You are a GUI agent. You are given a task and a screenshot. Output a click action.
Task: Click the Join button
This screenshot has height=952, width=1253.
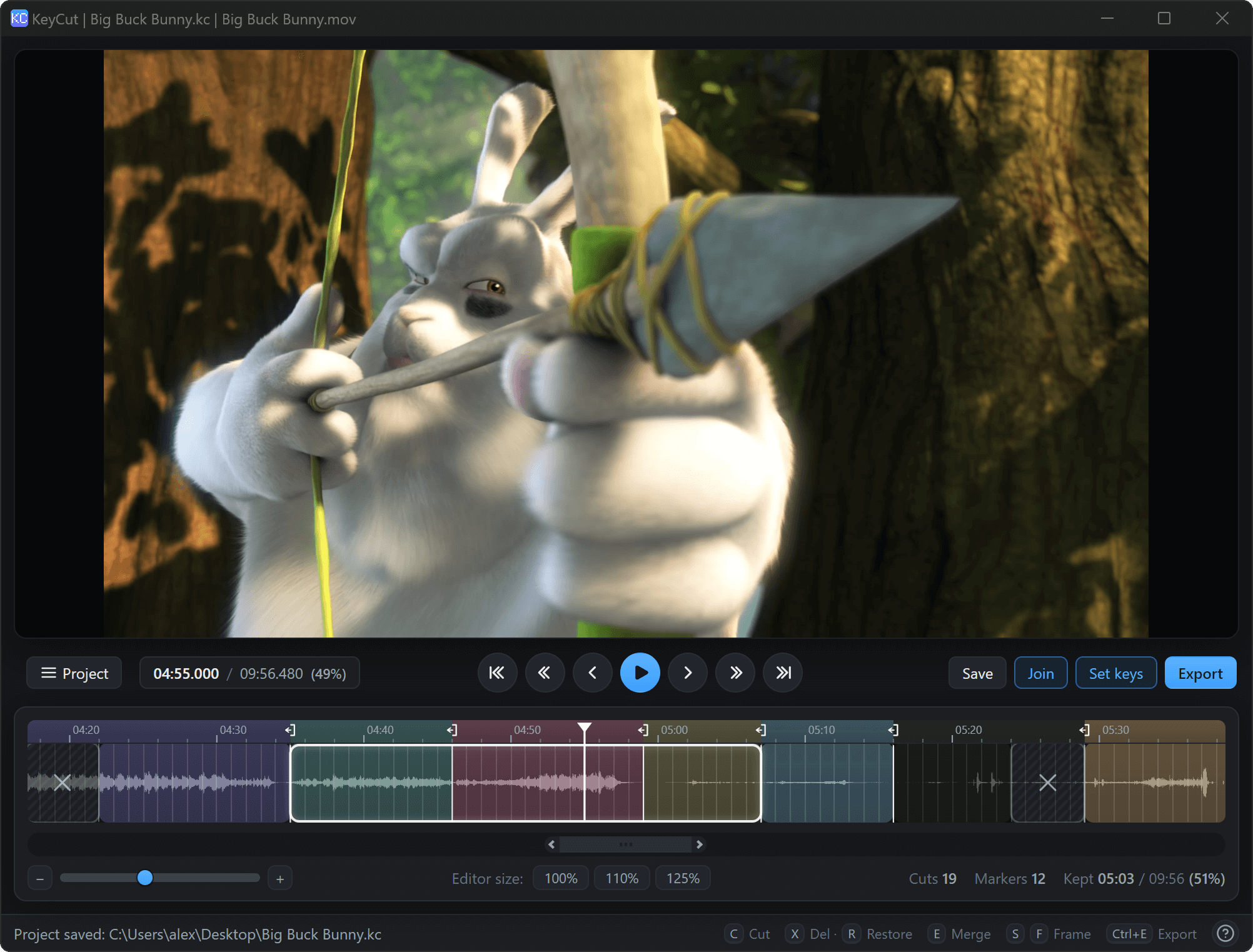(x=1040, y=673)
